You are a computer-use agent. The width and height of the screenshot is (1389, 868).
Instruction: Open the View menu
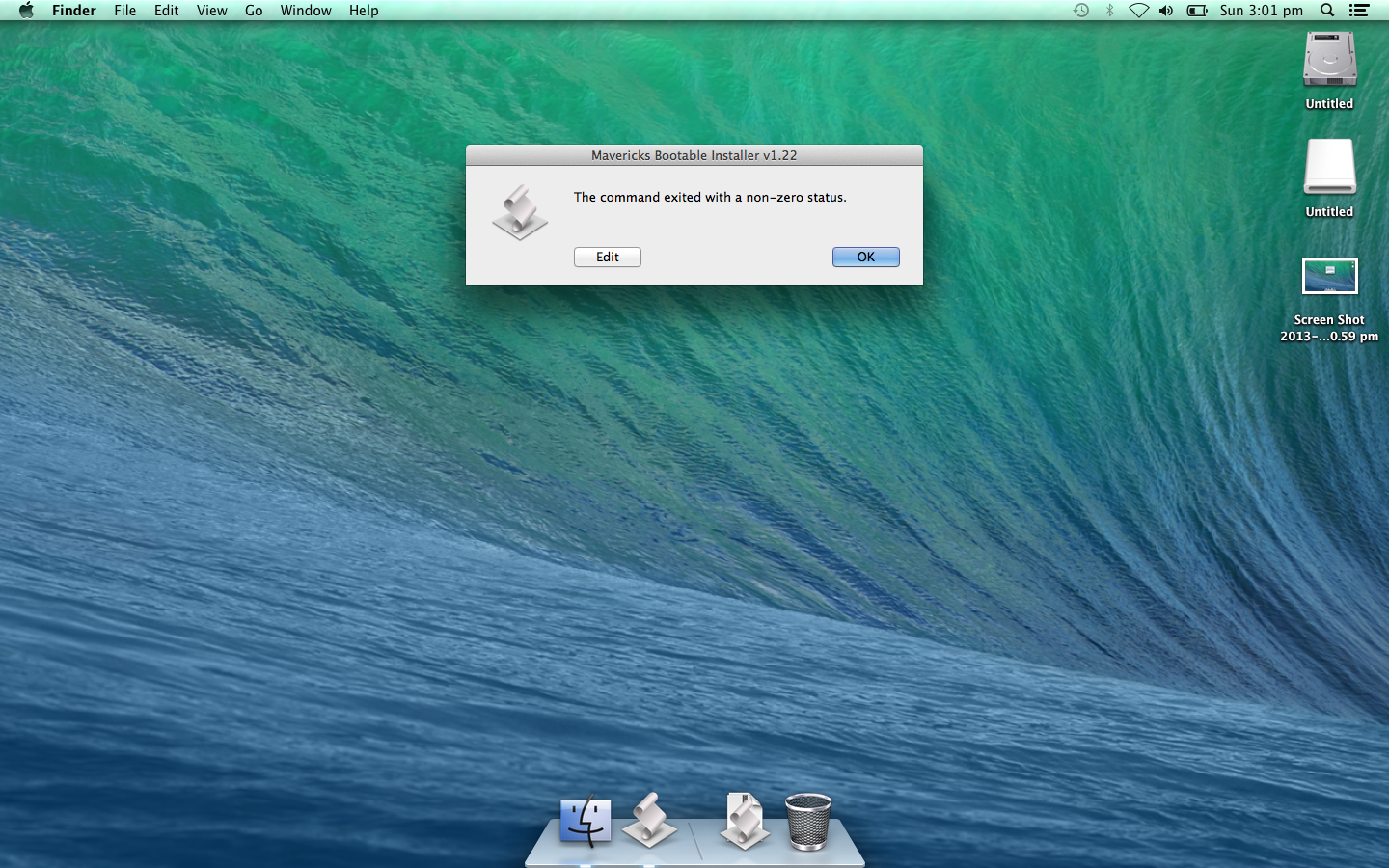point(211,11)
